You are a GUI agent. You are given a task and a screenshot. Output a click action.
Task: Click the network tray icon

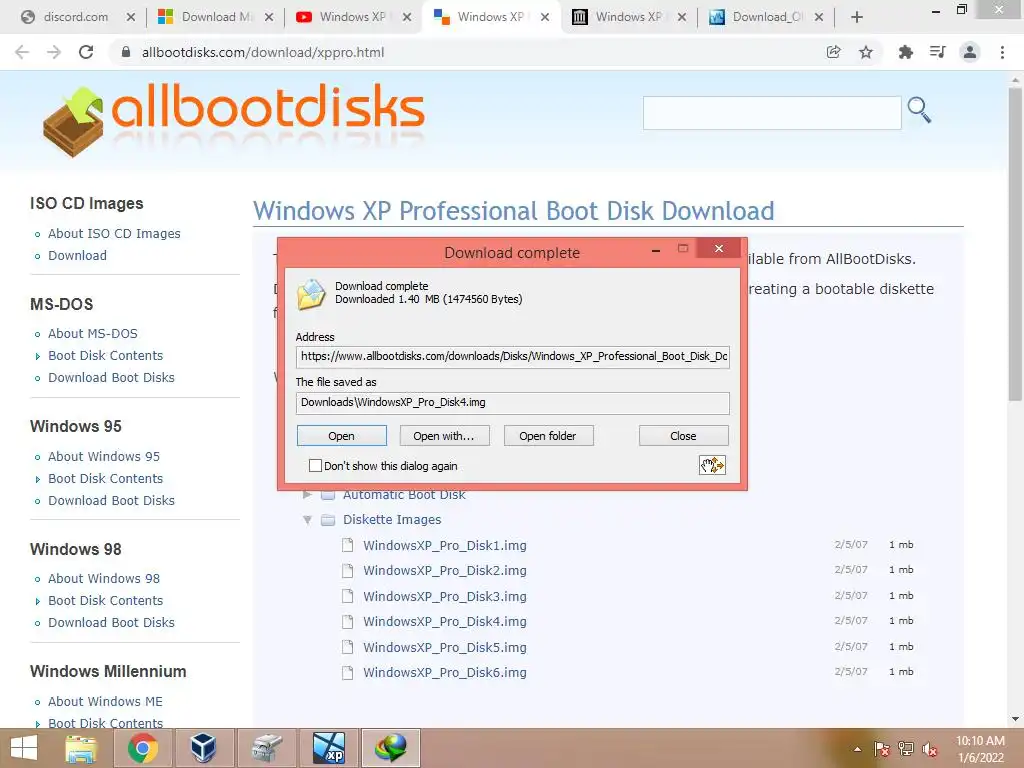906,750
